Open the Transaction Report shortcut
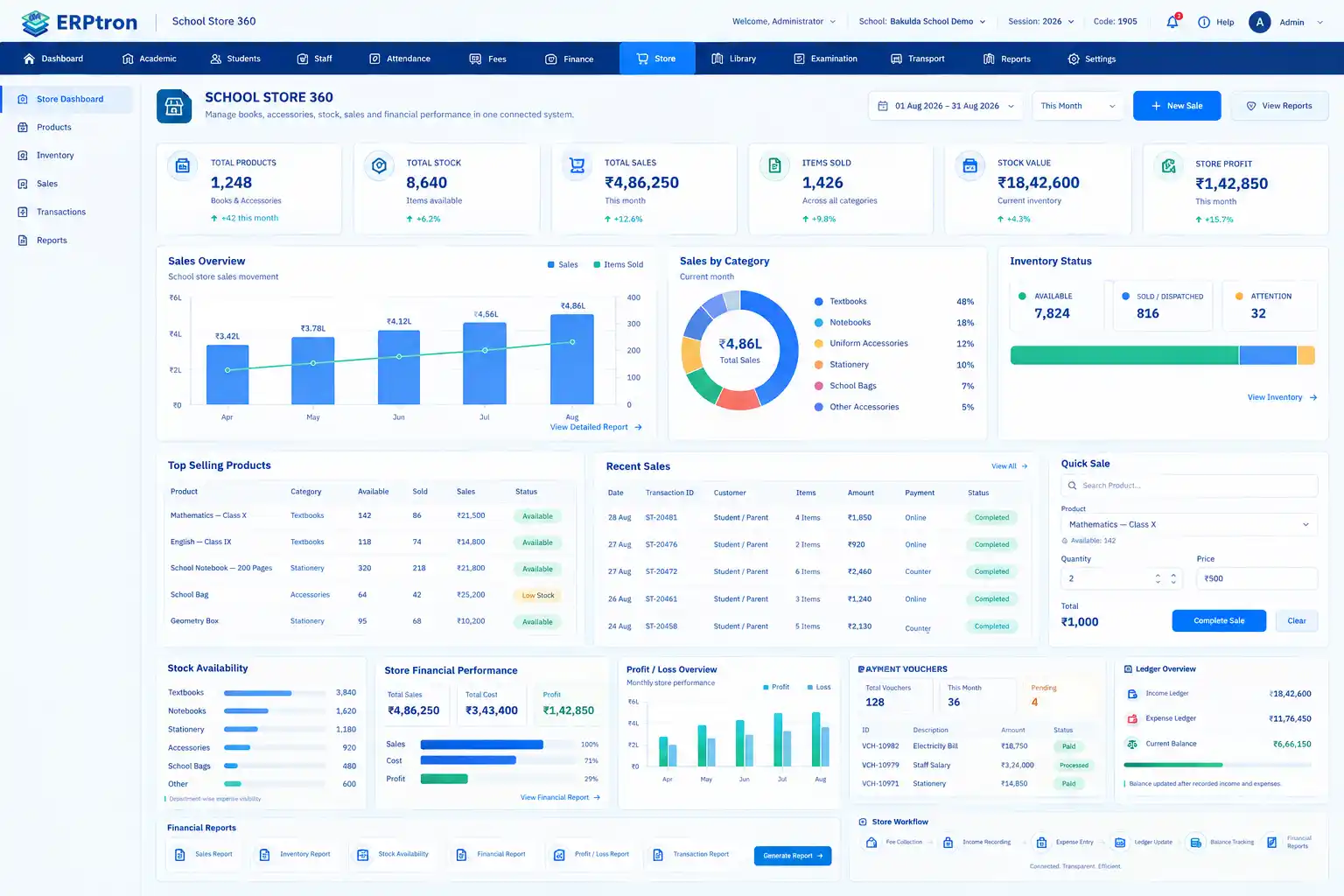1344x896 pixels. [691, 855]
